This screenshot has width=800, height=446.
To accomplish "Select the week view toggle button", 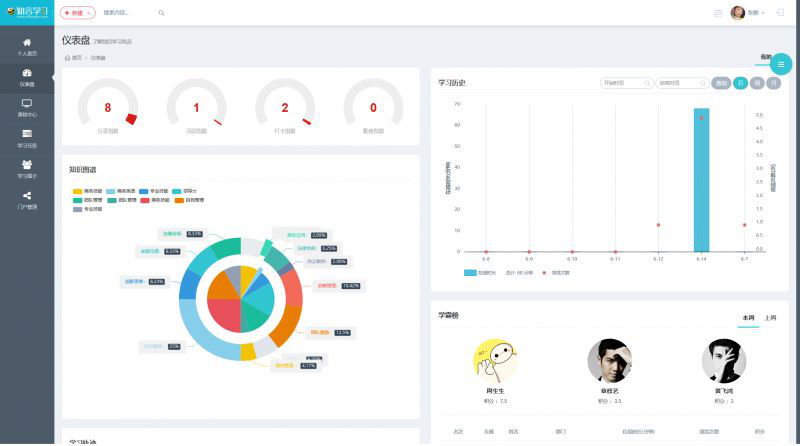I will coord(757,83).
